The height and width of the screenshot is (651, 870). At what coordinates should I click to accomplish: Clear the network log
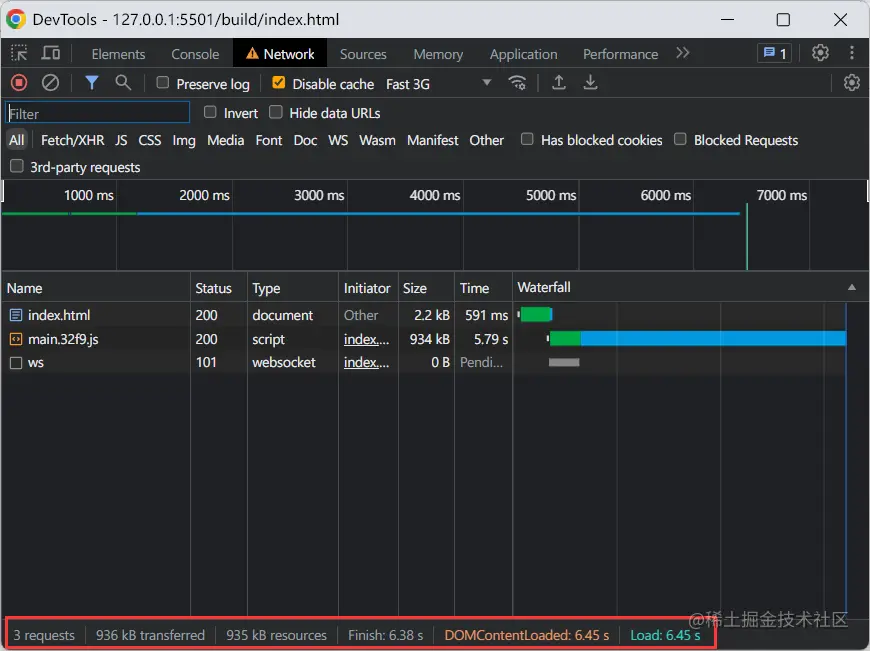point(50,83)
